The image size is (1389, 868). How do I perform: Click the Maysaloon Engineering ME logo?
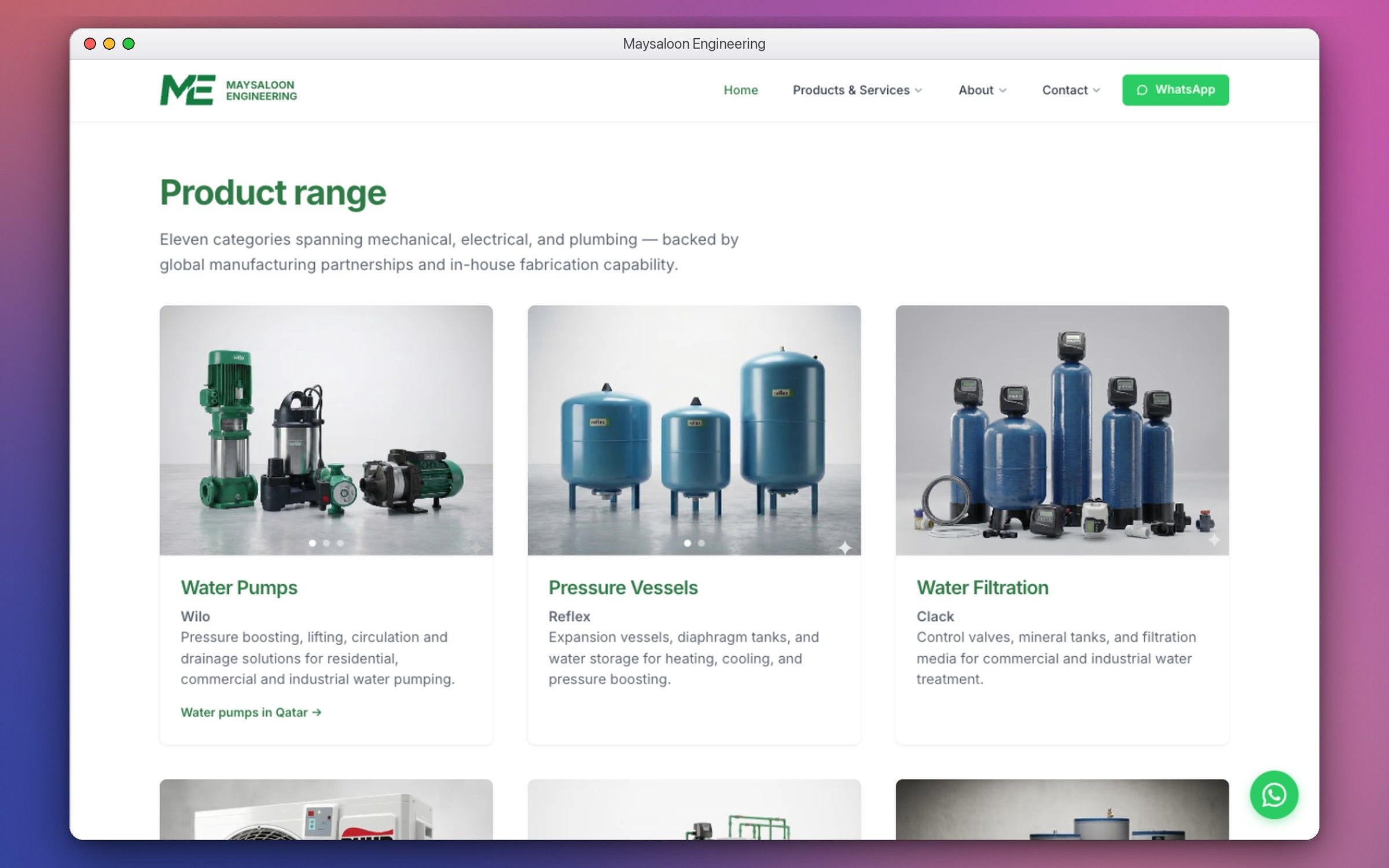point(188,90)
